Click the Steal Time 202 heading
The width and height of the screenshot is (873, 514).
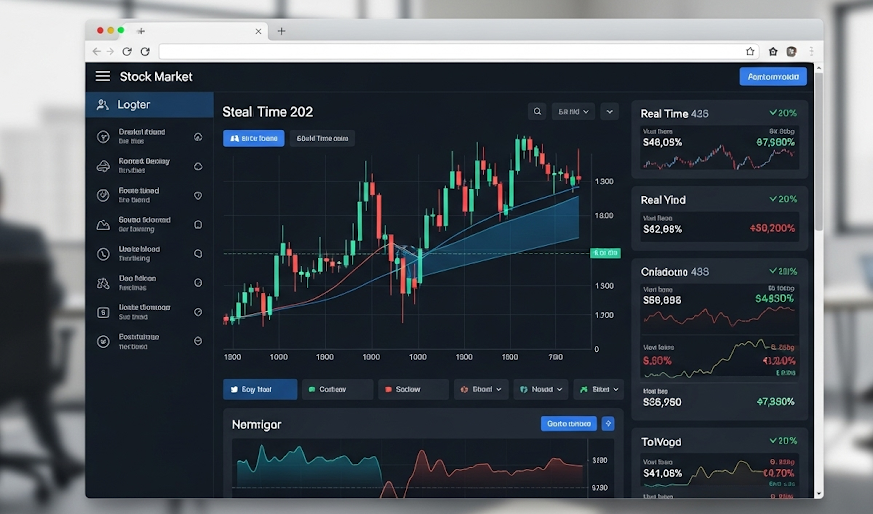[268, 112]
